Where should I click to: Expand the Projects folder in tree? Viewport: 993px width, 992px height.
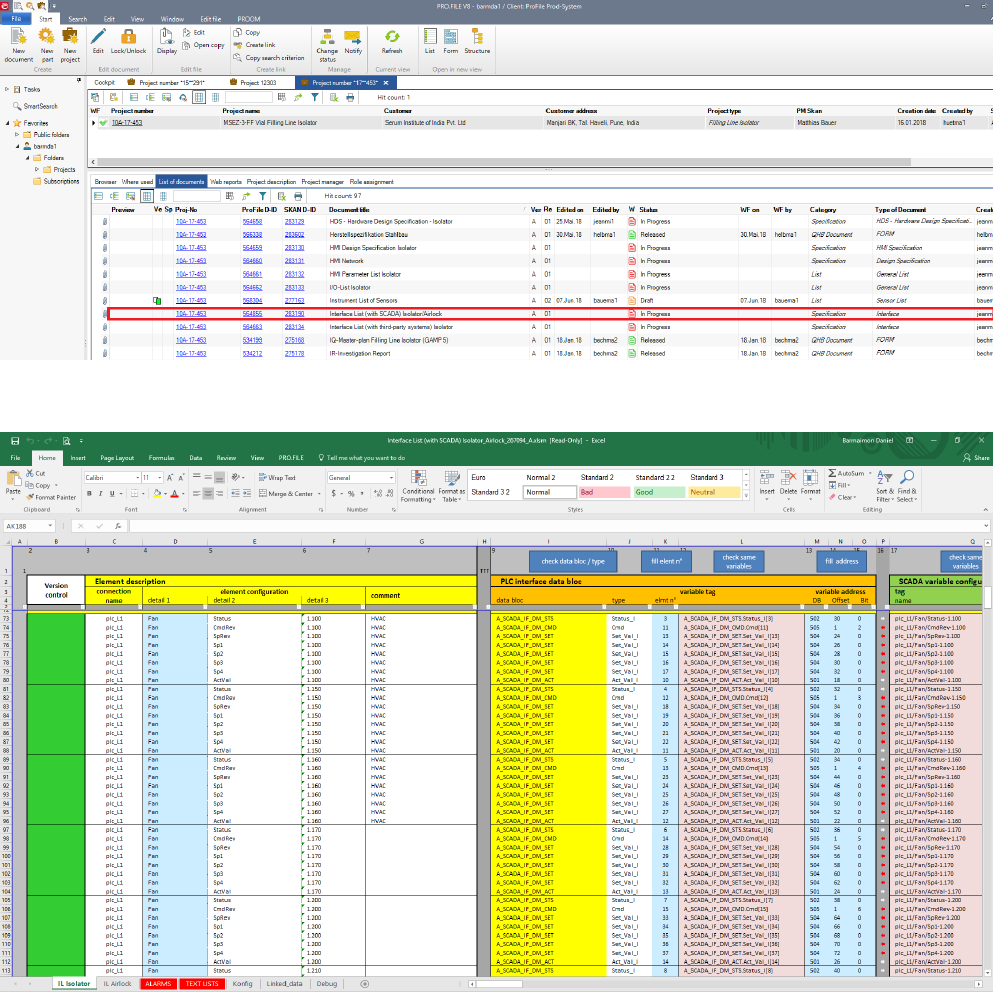(x=37, y=169)
